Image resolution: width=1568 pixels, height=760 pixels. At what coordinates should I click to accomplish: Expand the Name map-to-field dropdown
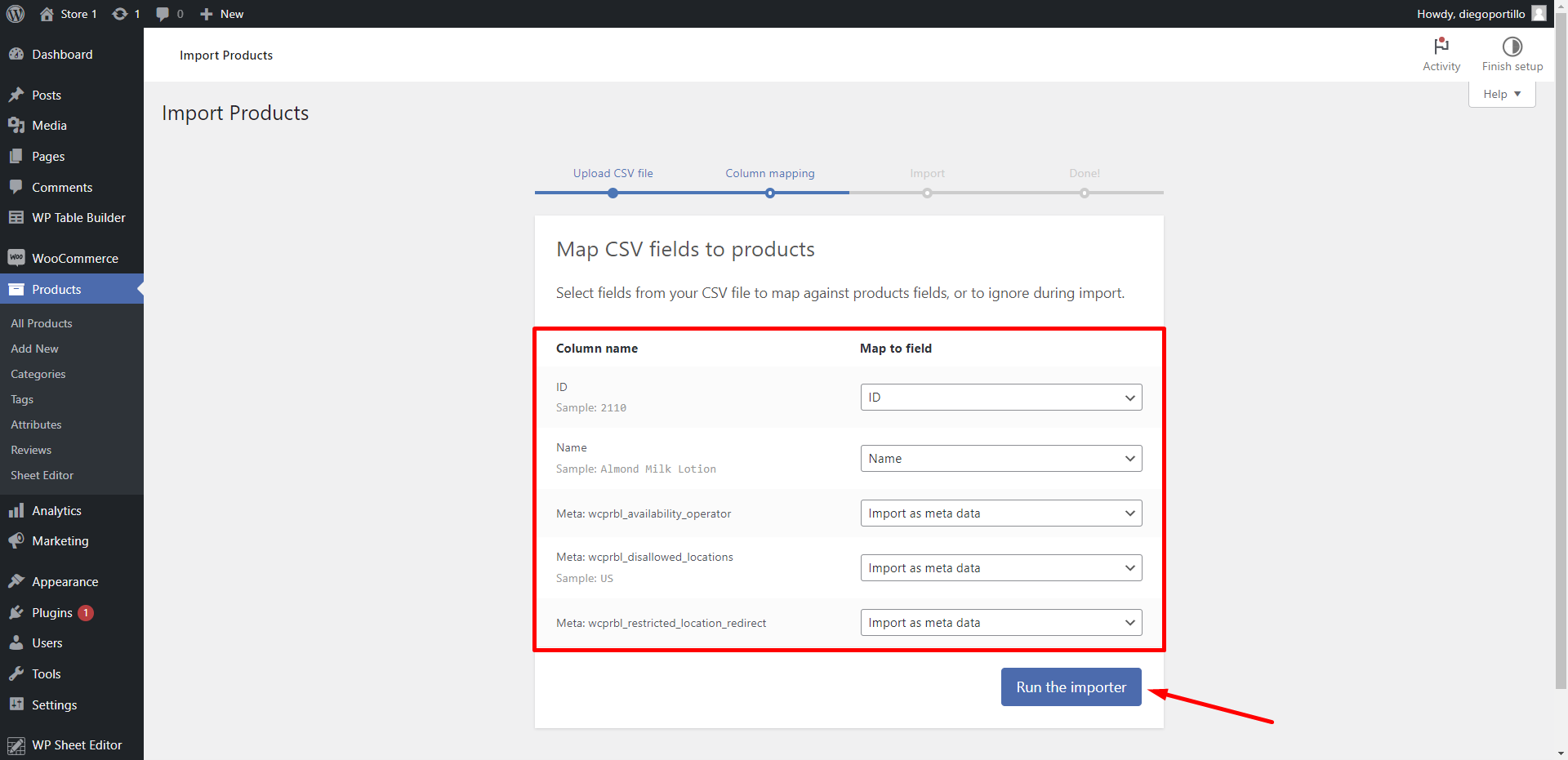click(x=1000, y=459)
